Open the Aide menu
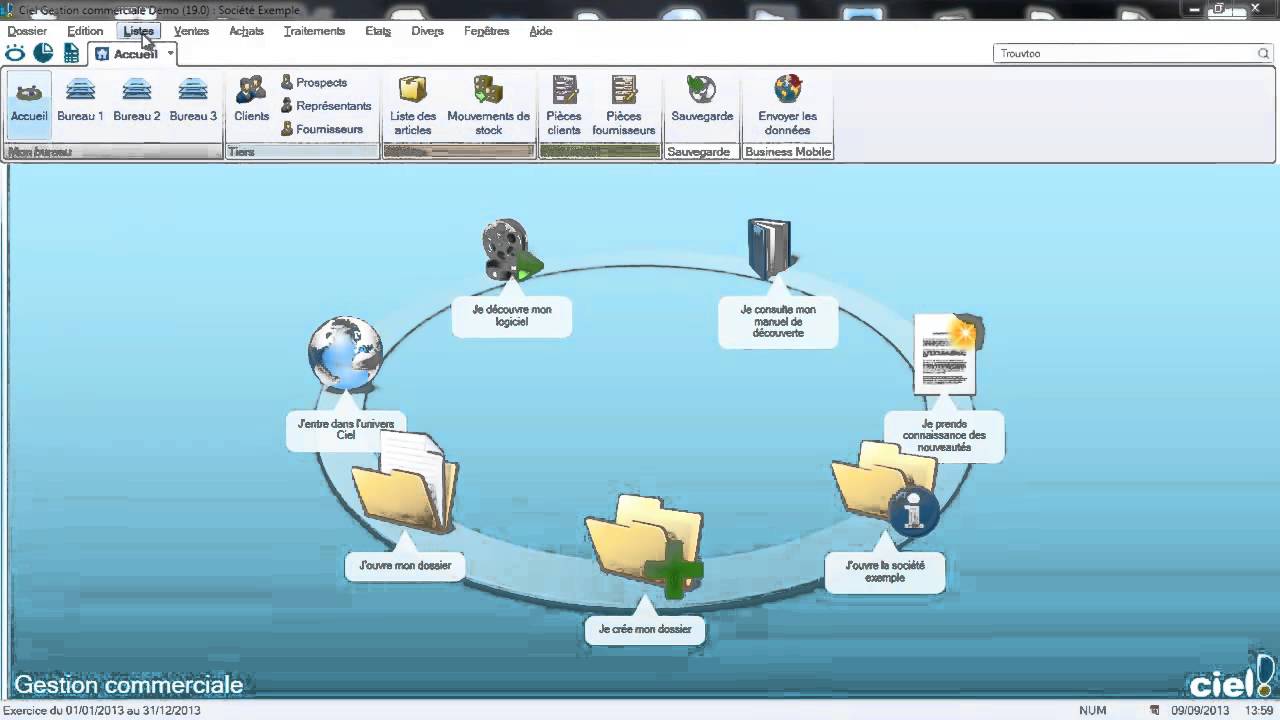 pos(541,31)
